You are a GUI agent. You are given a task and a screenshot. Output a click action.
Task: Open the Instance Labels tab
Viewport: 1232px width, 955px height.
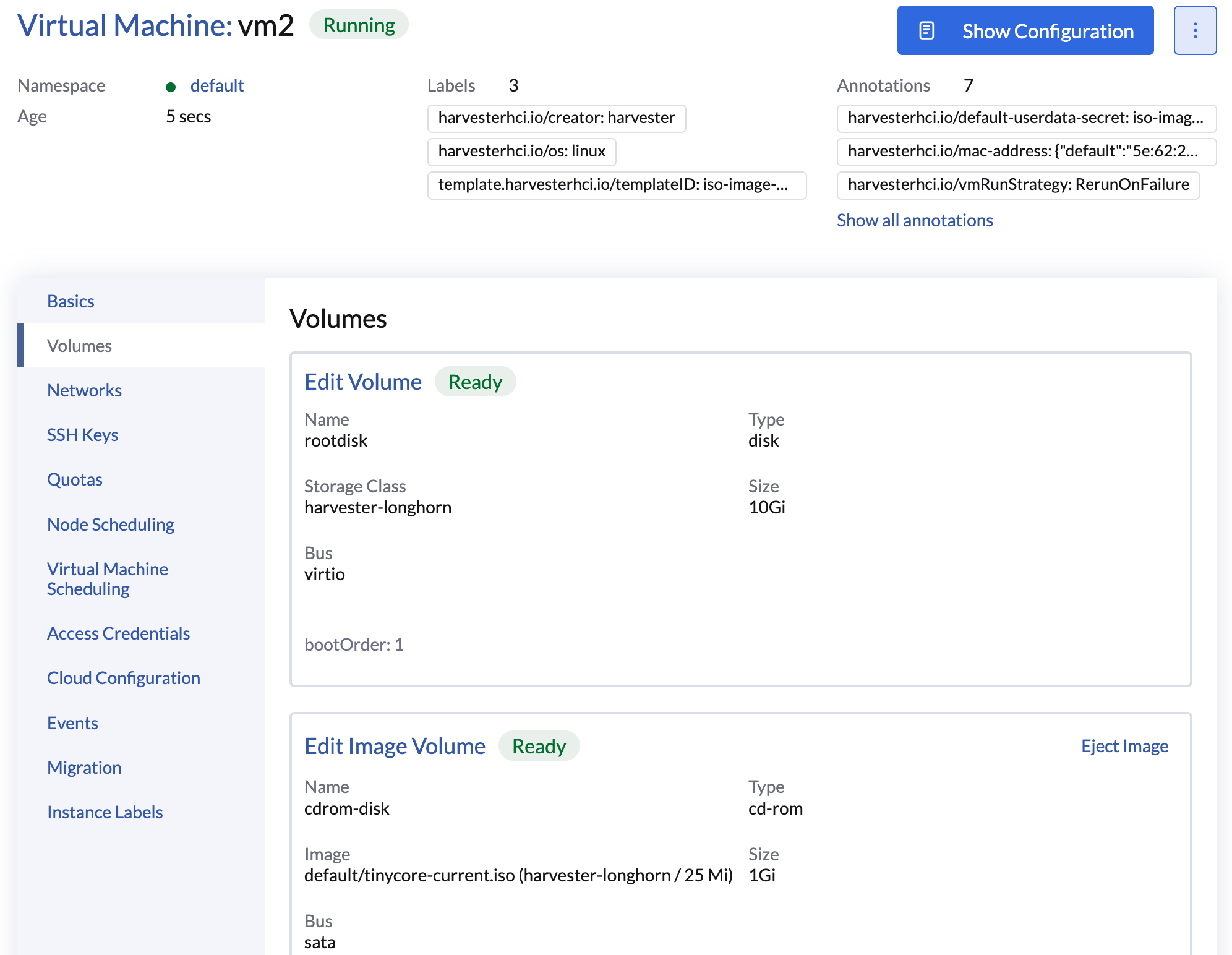(105, 812)
